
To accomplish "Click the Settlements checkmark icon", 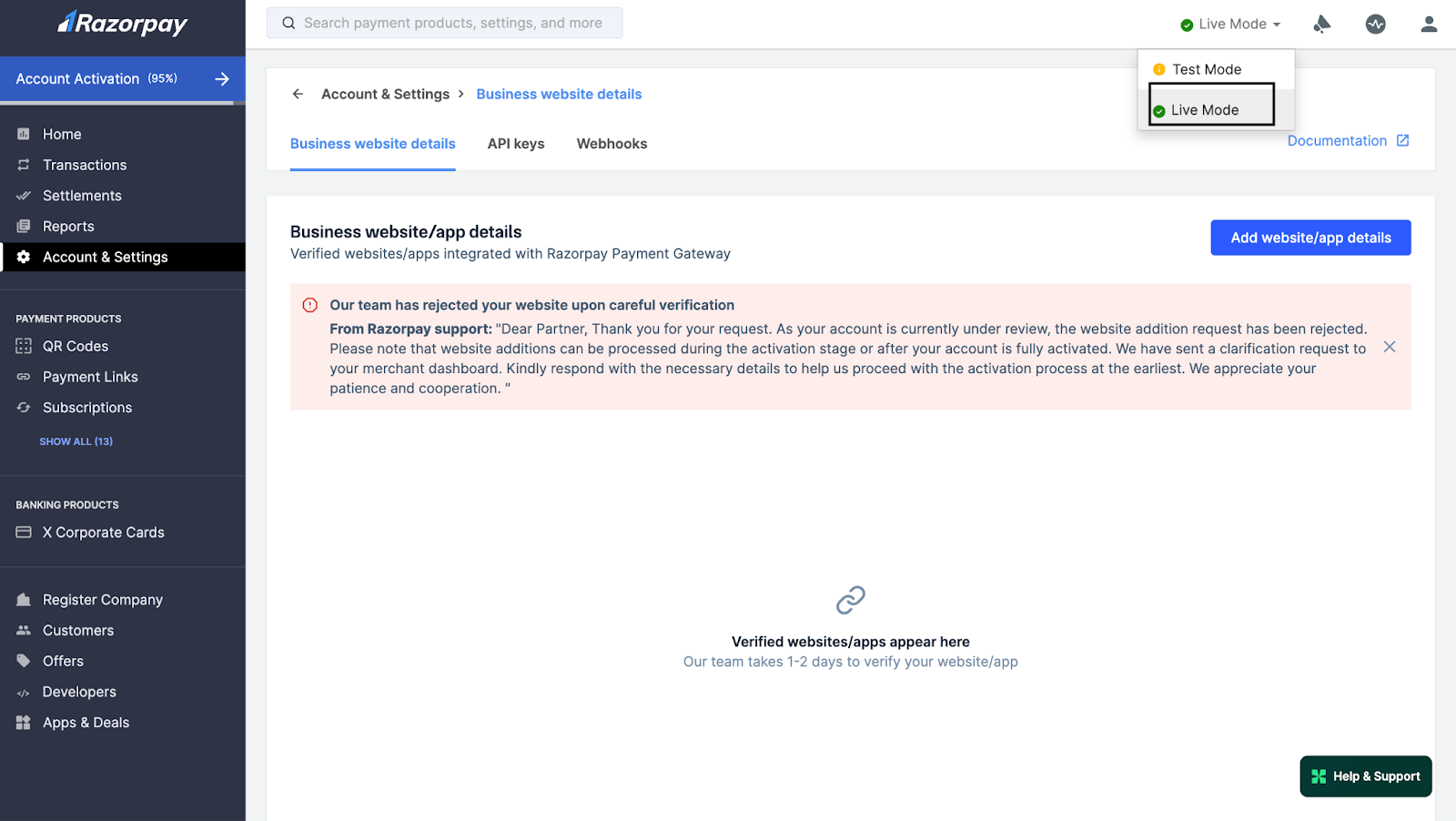I will (x=24, y=196).
